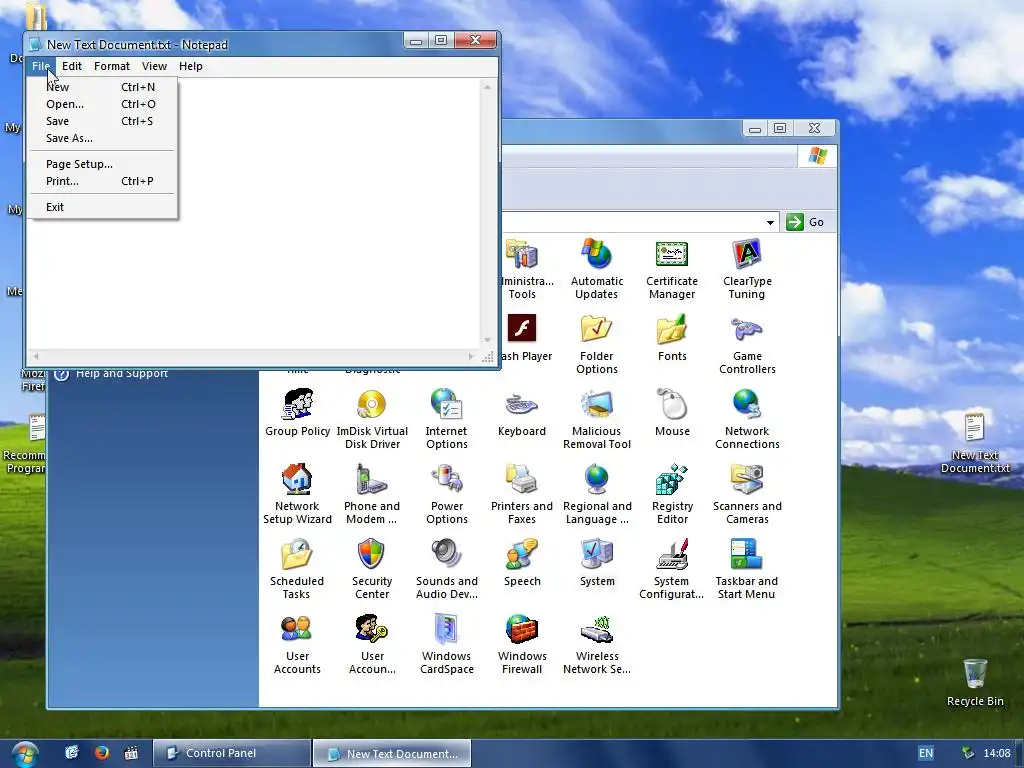The height and width of the screenshot is (768, 1024).
Task: Click New Text Document taskbar button
Action: [392, 753]
